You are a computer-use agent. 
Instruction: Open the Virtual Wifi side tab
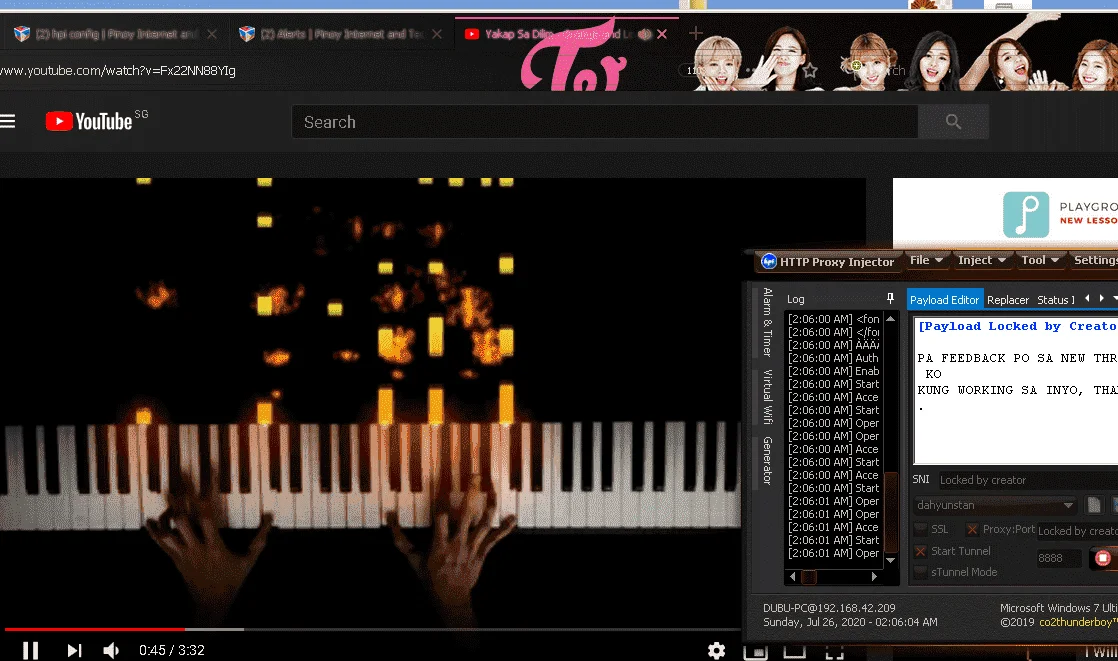[x=767, y=396]
